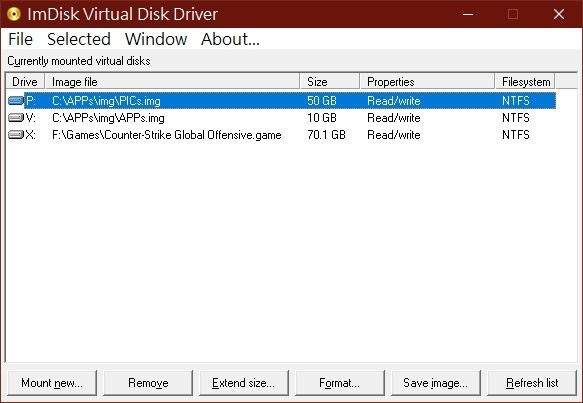Click the Extend size... button

(x=244, y=383)
